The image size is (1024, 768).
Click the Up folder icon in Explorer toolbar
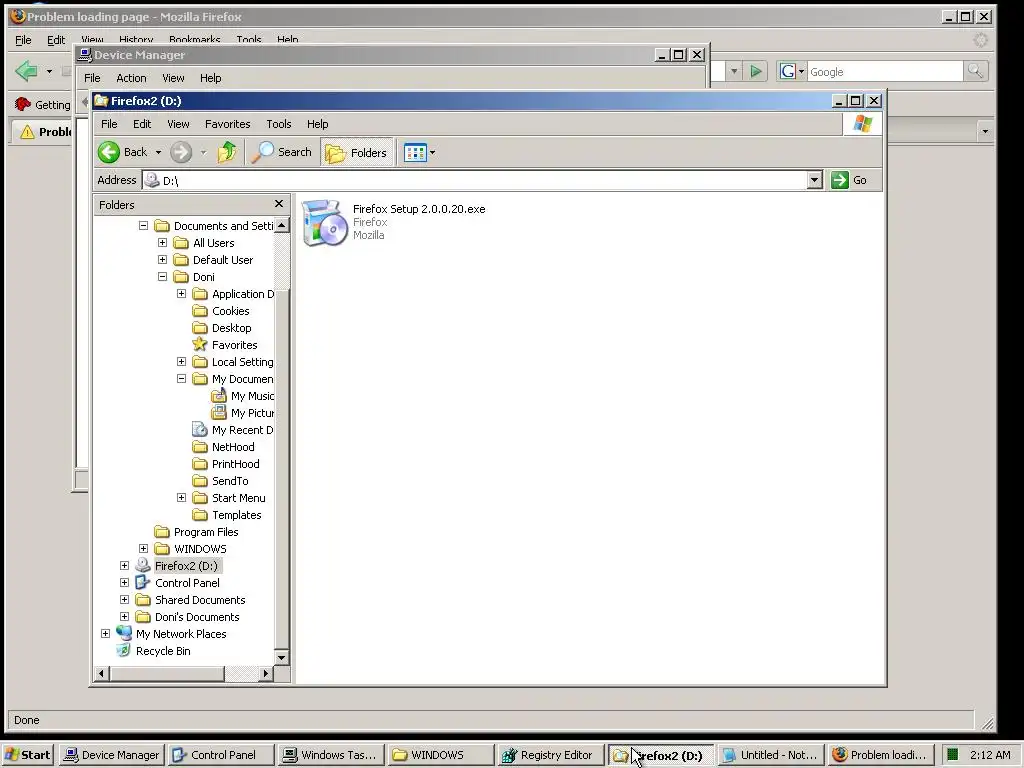[227, 152]
